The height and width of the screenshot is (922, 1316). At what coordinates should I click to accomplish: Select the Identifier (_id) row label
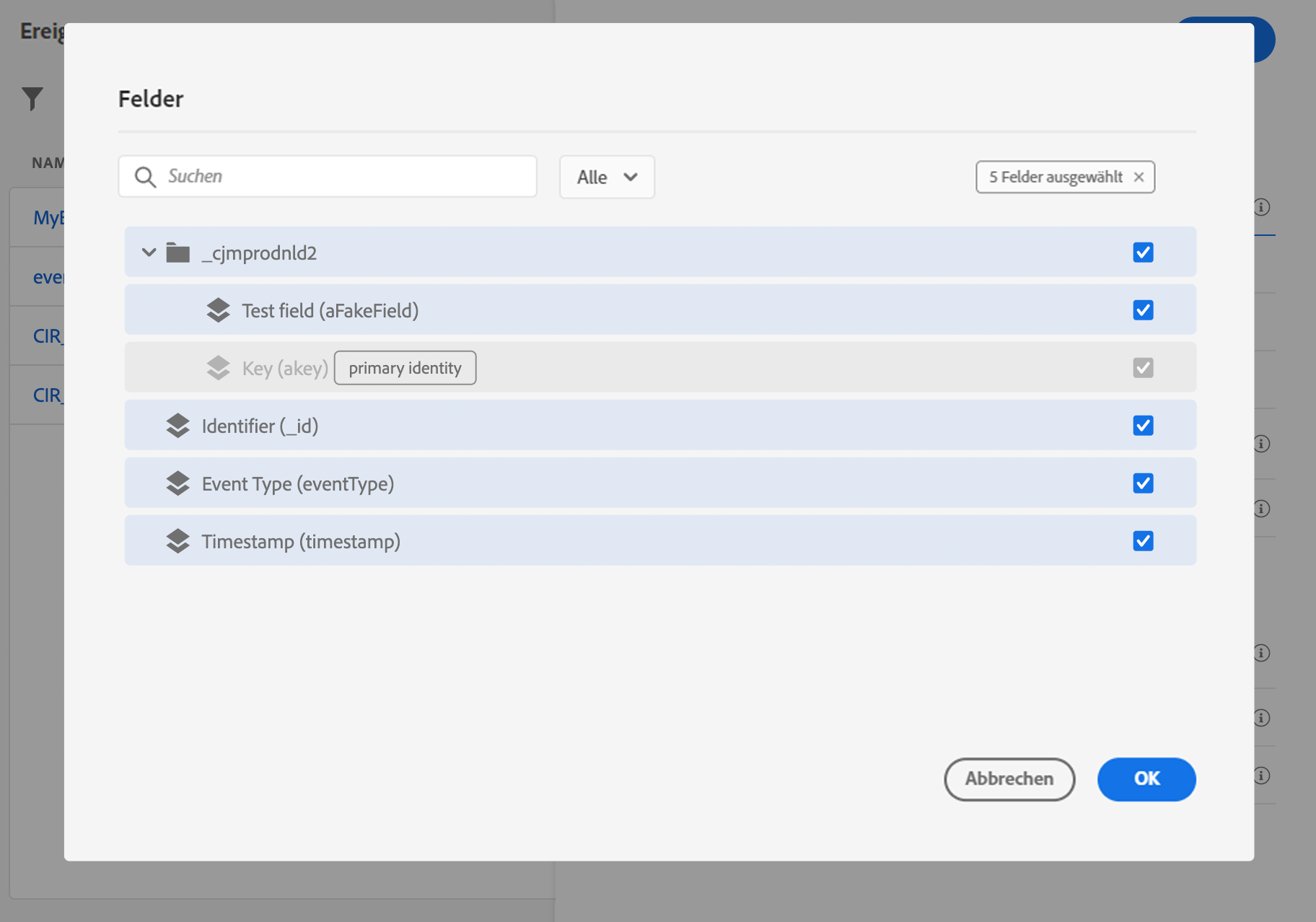[x=260, y=426]
